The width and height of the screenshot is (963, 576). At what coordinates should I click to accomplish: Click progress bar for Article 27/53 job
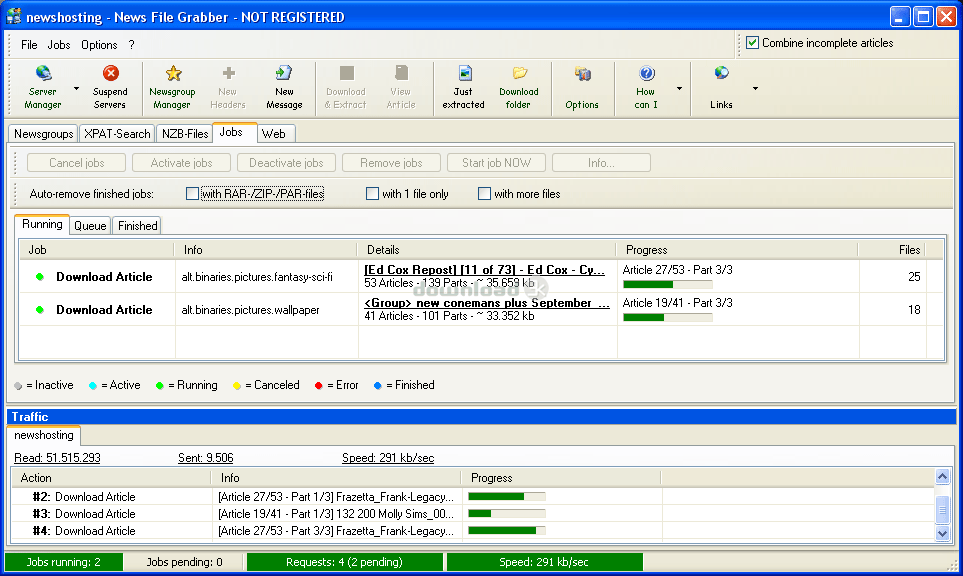coord(668,284)
